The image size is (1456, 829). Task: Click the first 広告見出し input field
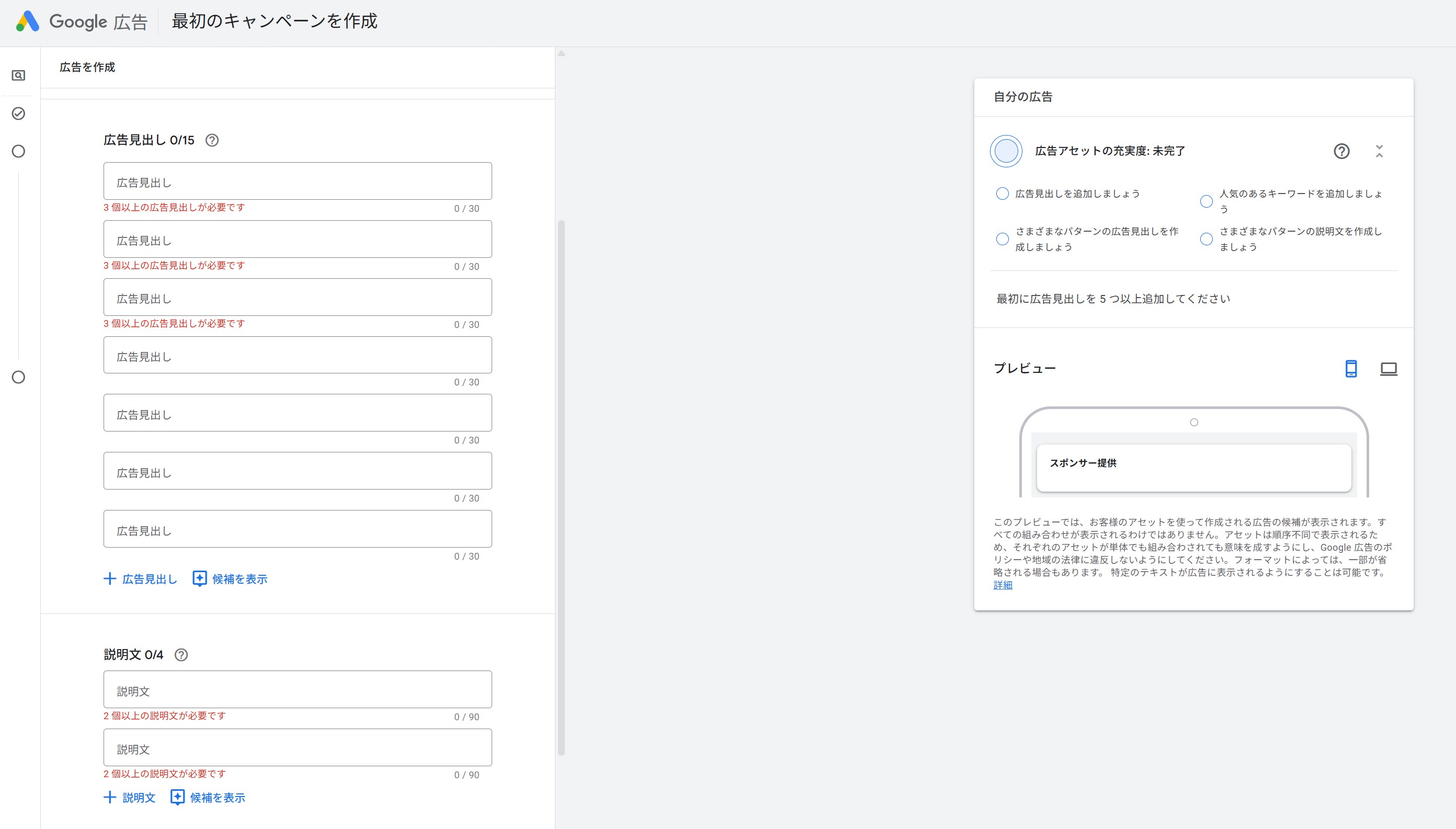(298, 181)
